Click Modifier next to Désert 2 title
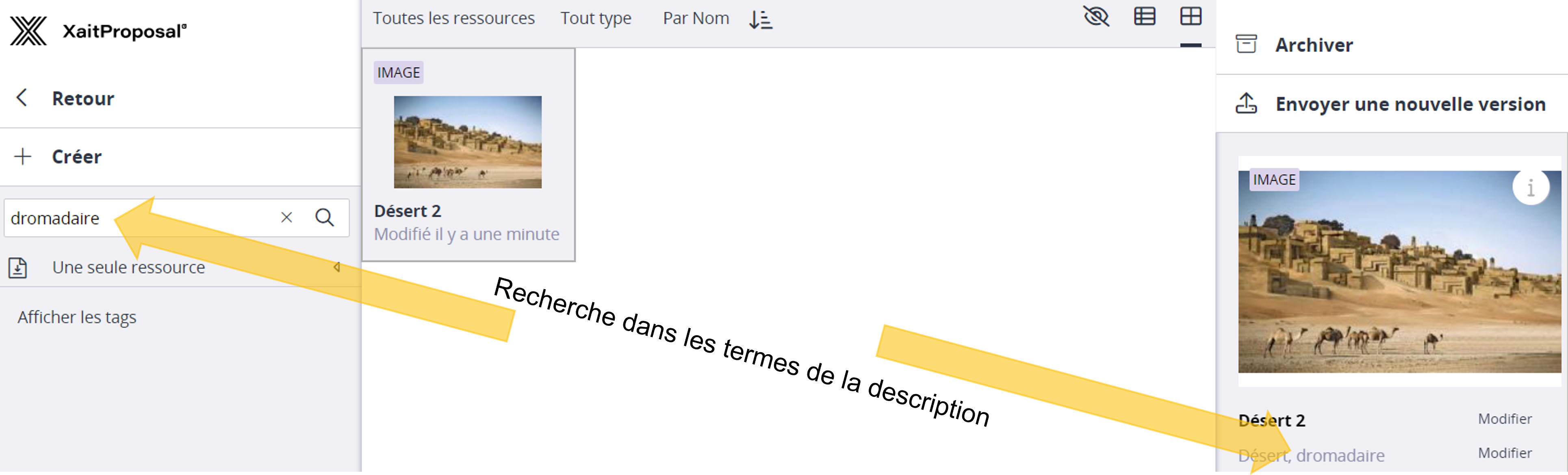 pos(1505,419)
